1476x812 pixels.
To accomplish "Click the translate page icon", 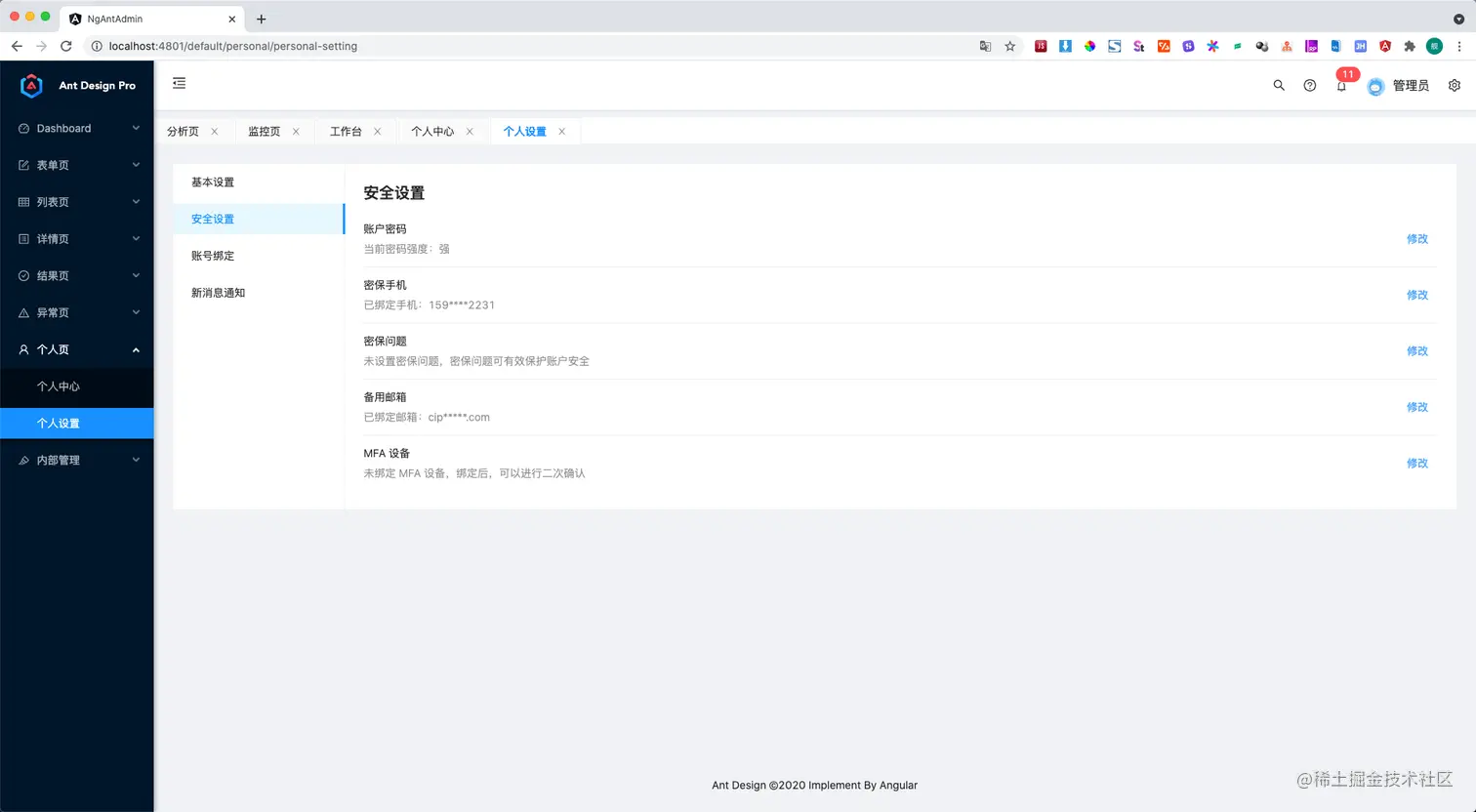I will click(985, 46).
